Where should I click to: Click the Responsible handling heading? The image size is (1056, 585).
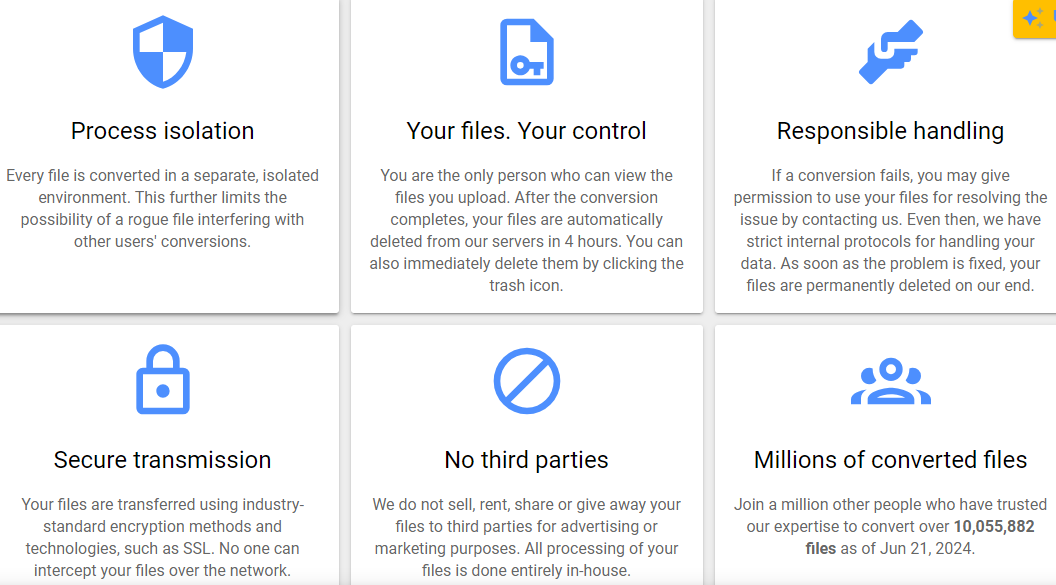tap(890, 131)
